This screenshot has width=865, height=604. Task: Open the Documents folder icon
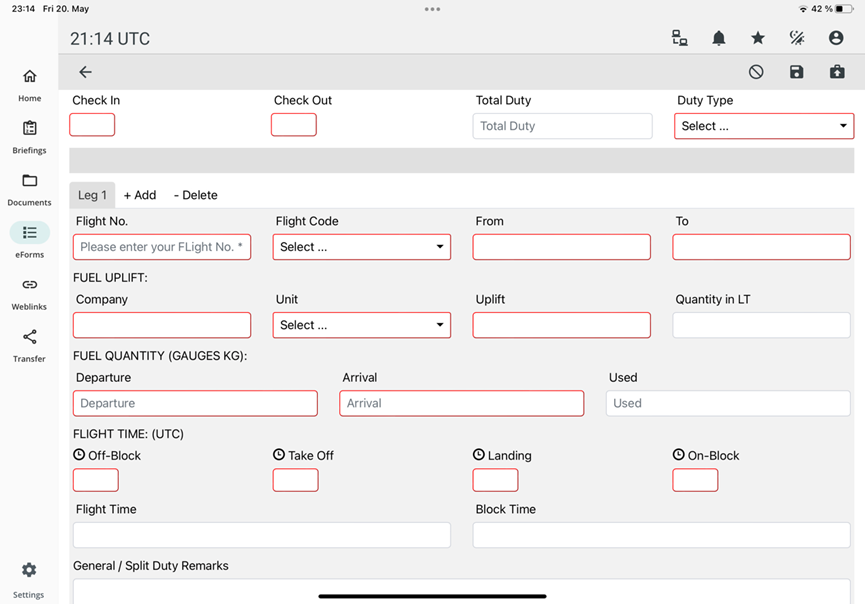coord(30,180)
